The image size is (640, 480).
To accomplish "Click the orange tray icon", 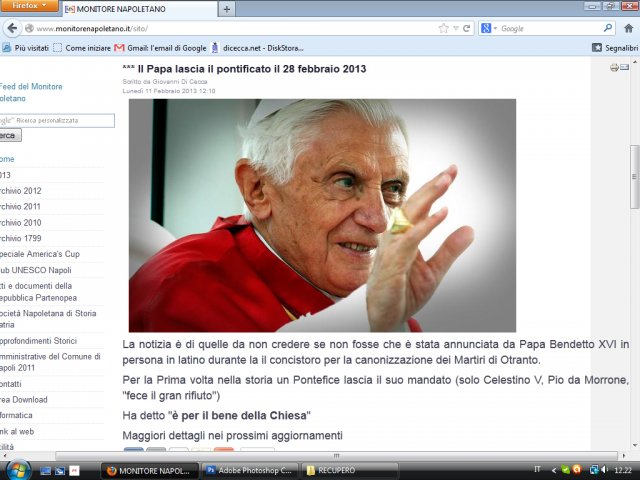I will pyautogui.click(x=577, y=470).
